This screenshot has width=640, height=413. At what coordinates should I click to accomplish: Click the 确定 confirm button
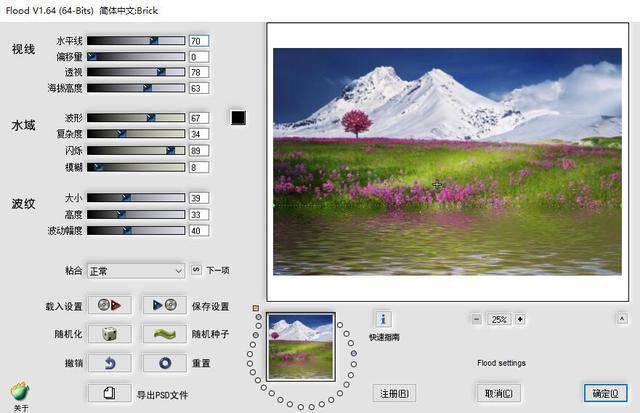click(605, 393)
